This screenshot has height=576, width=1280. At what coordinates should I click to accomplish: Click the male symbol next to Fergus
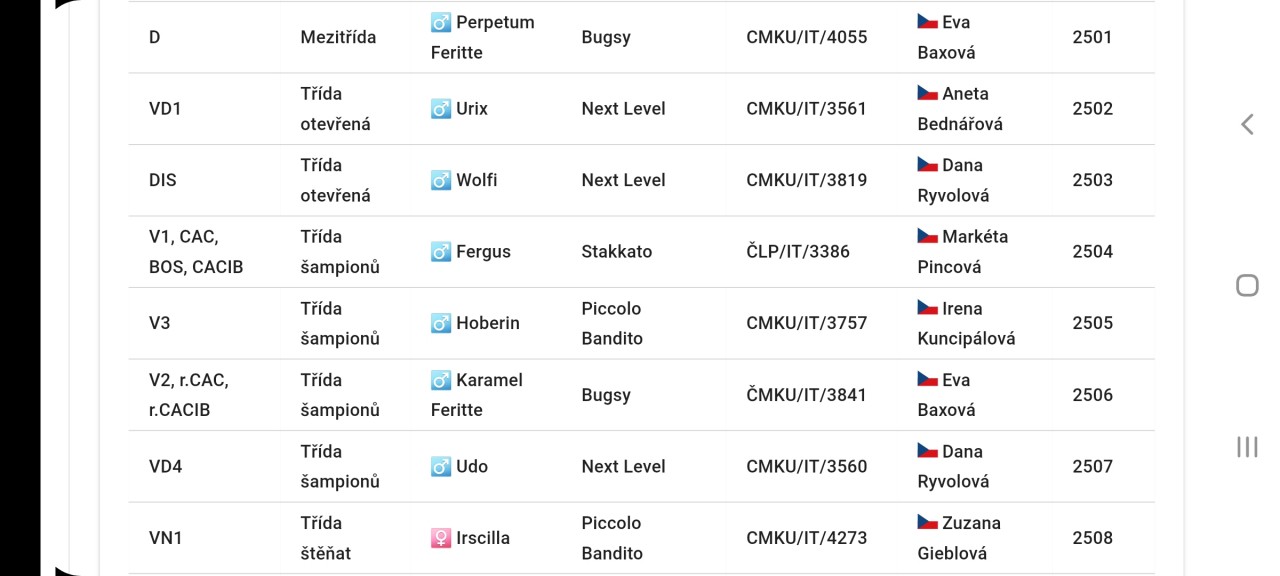tap(441, 251)
